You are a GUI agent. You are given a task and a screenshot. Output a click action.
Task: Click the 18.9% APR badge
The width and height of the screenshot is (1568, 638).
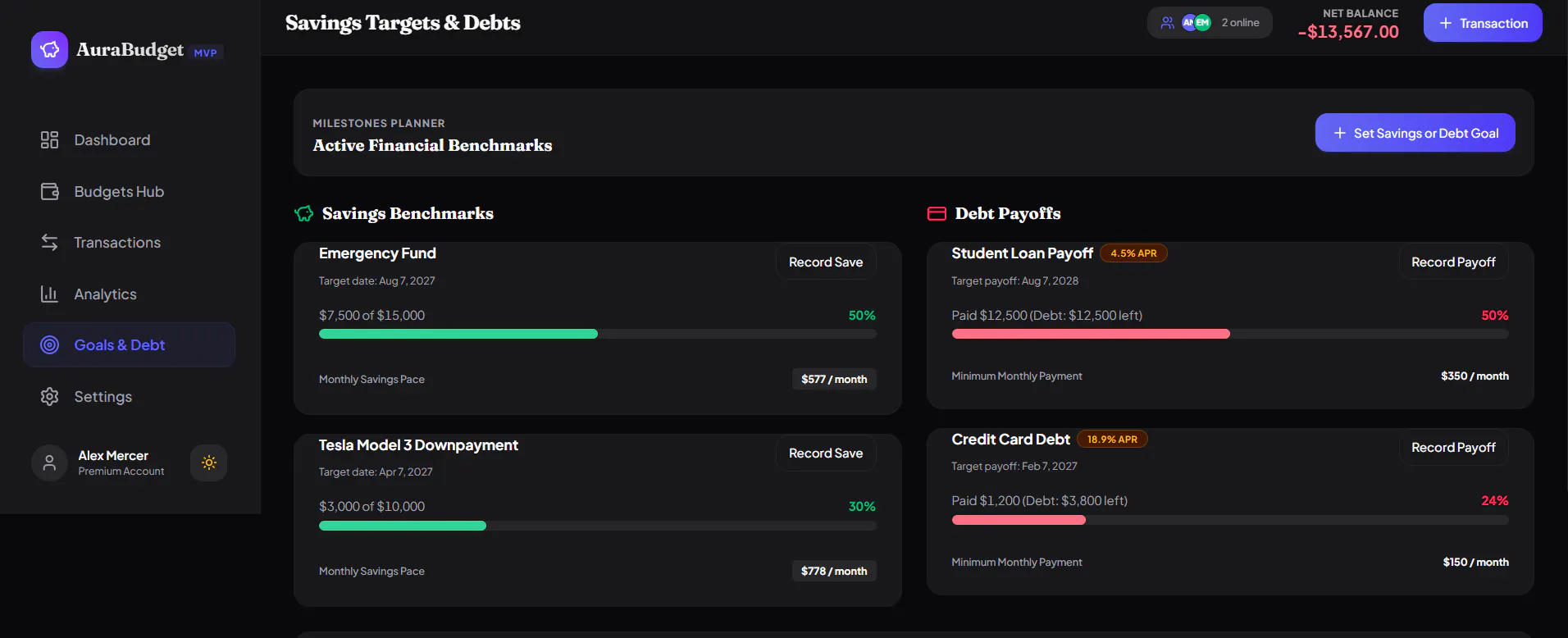(x=1112, y=440)
